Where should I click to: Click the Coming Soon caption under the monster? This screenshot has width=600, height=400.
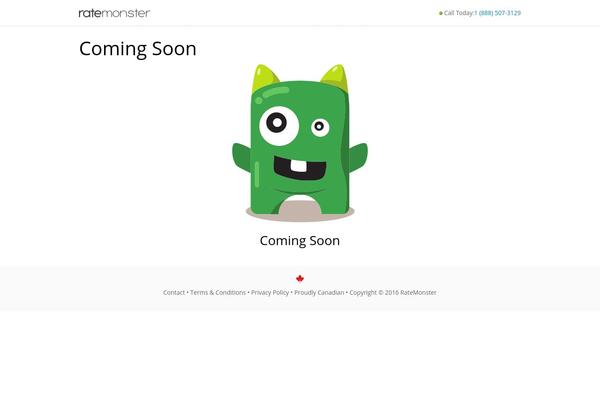pos(300,241)
